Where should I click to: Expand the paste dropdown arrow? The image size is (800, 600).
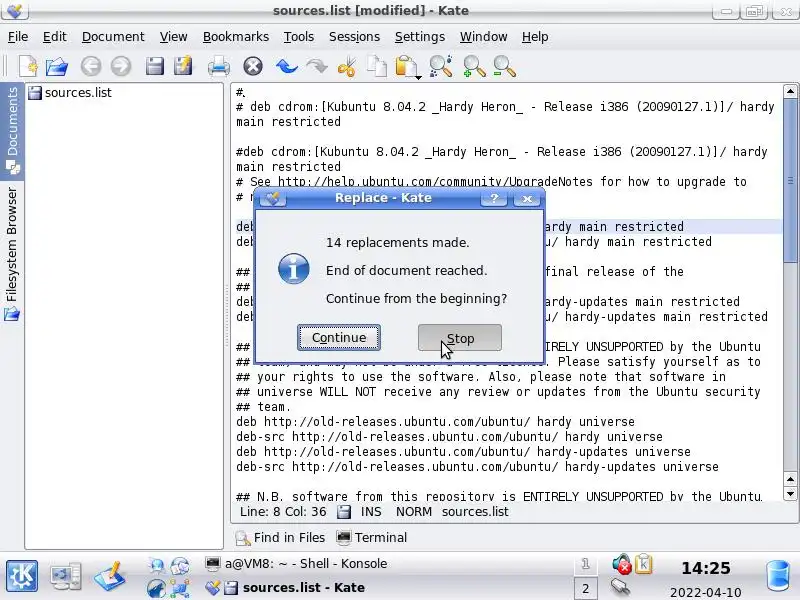pyautogui.click(x=418, y=78)
